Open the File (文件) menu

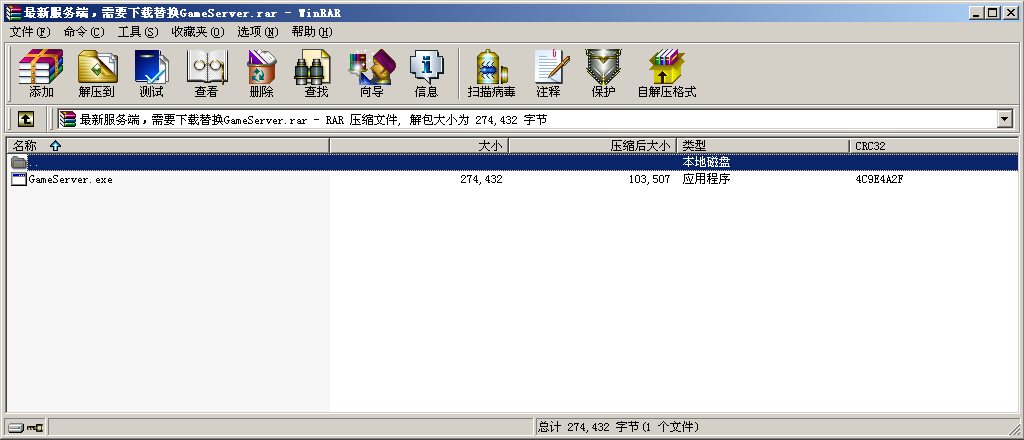(29, 32)
